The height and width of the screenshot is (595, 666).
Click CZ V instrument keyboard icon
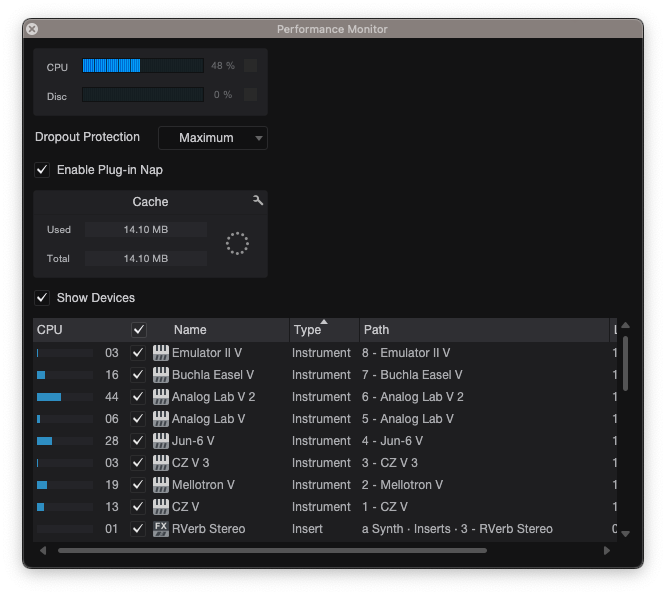coord(161,507)
